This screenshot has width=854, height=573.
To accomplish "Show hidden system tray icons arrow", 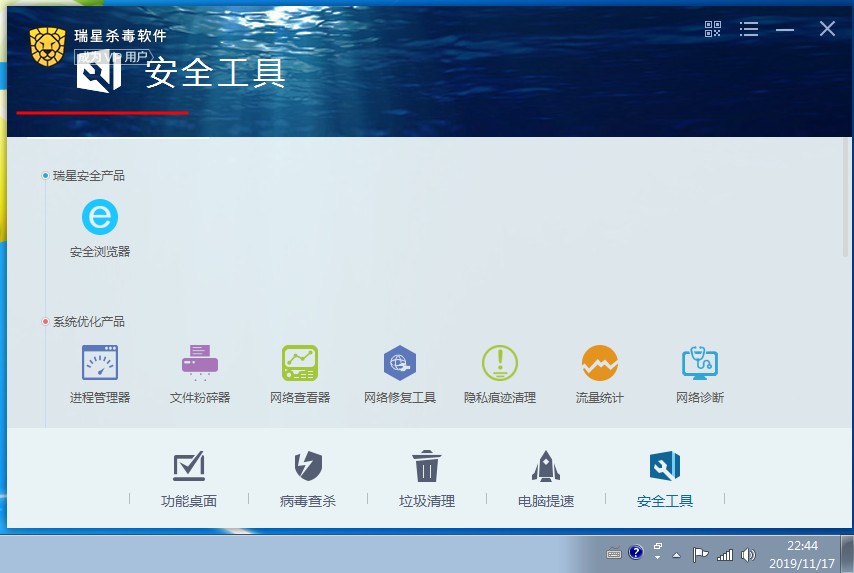I will coord(676,555).
